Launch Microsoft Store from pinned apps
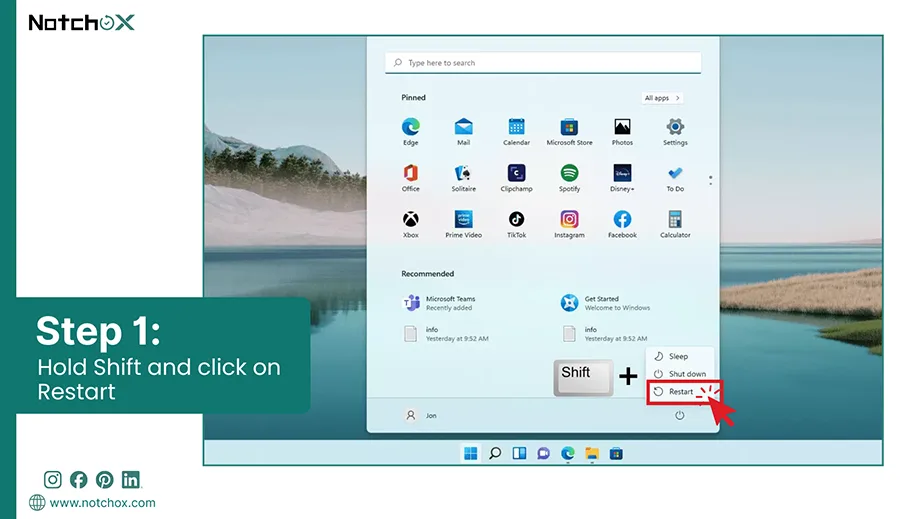The width and height of the screenshot is (922, 519). pyautogui.click(x=569, y=131)
